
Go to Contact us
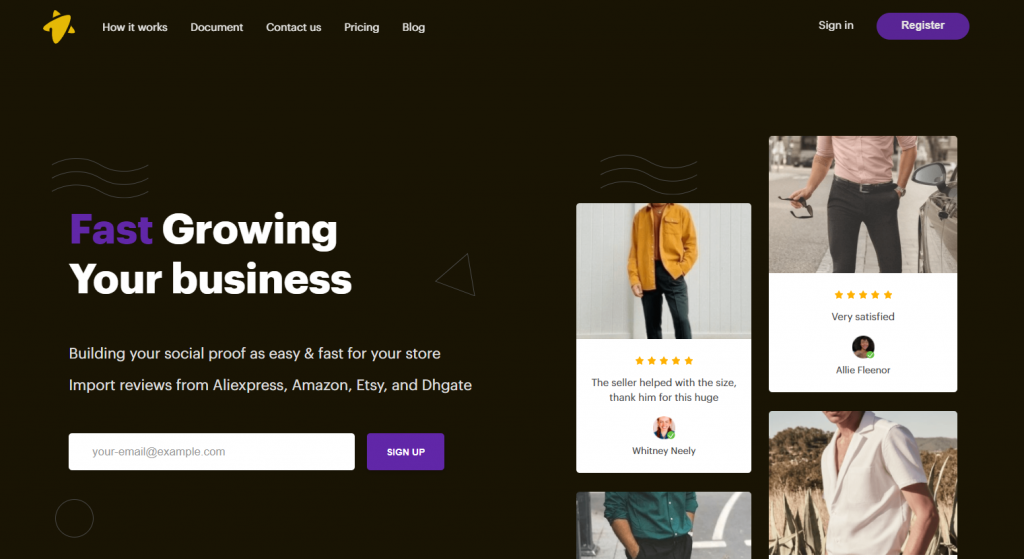pyautogui.click(x=293, y=27)
